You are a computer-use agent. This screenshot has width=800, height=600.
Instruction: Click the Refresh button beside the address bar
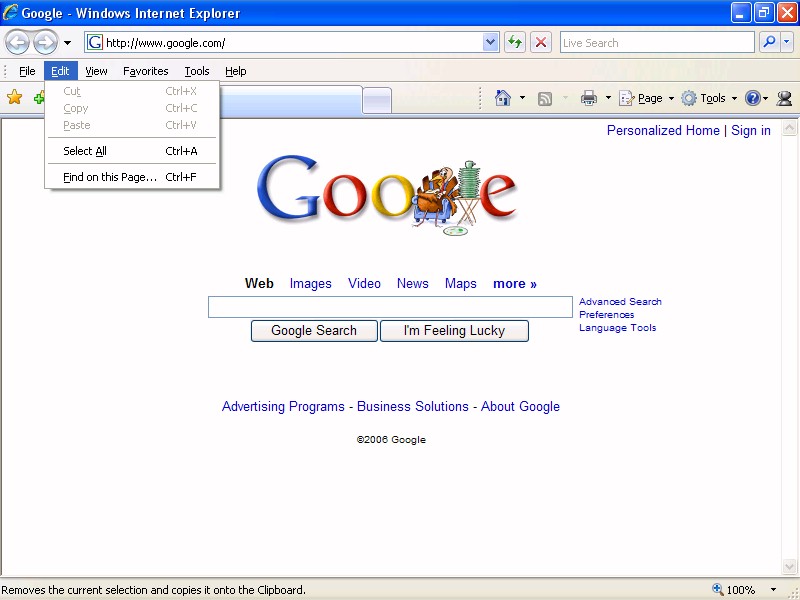(515, 42)
